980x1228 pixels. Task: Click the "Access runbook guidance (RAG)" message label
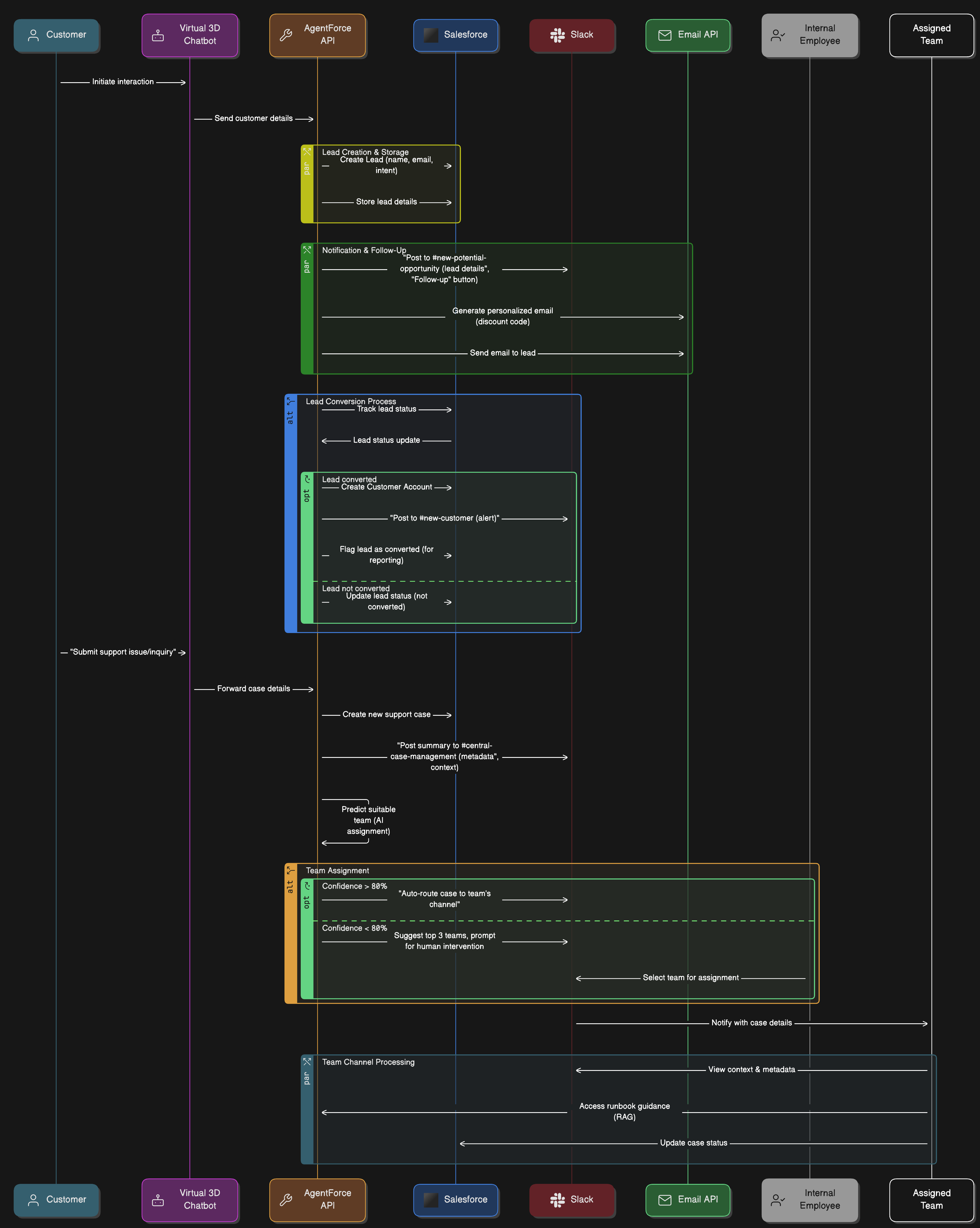click(625, 1112)
